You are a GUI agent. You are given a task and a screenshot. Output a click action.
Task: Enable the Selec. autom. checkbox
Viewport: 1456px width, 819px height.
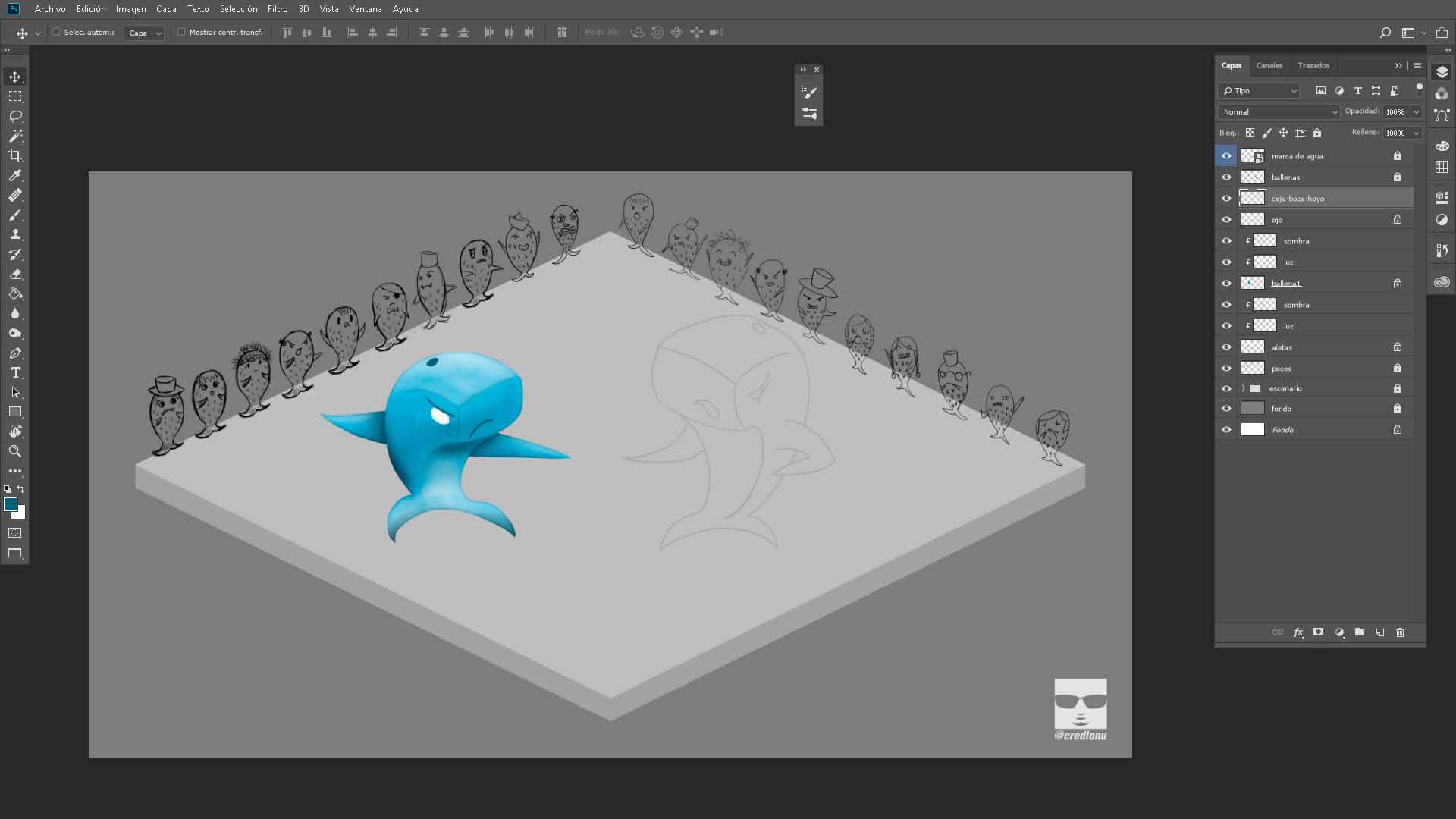[x=56, y=32]
